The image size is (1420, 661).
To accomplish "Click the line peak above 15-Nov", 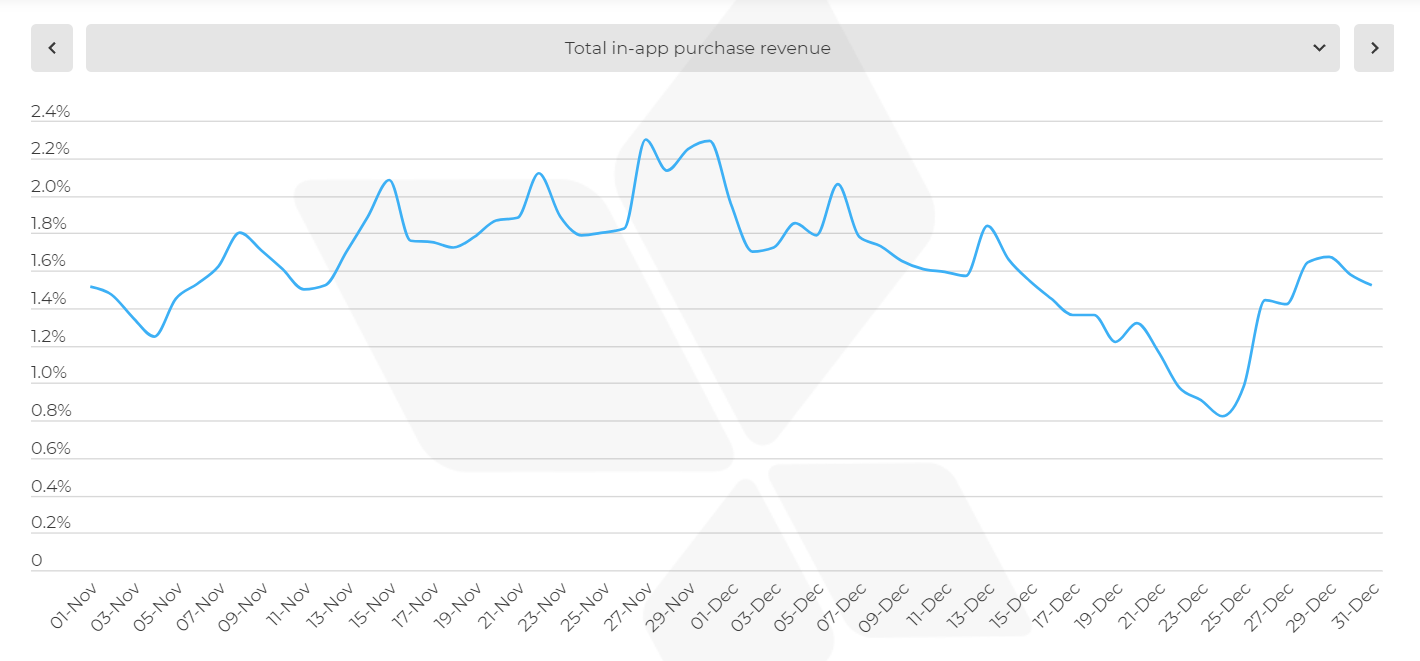I will point(388,180).
